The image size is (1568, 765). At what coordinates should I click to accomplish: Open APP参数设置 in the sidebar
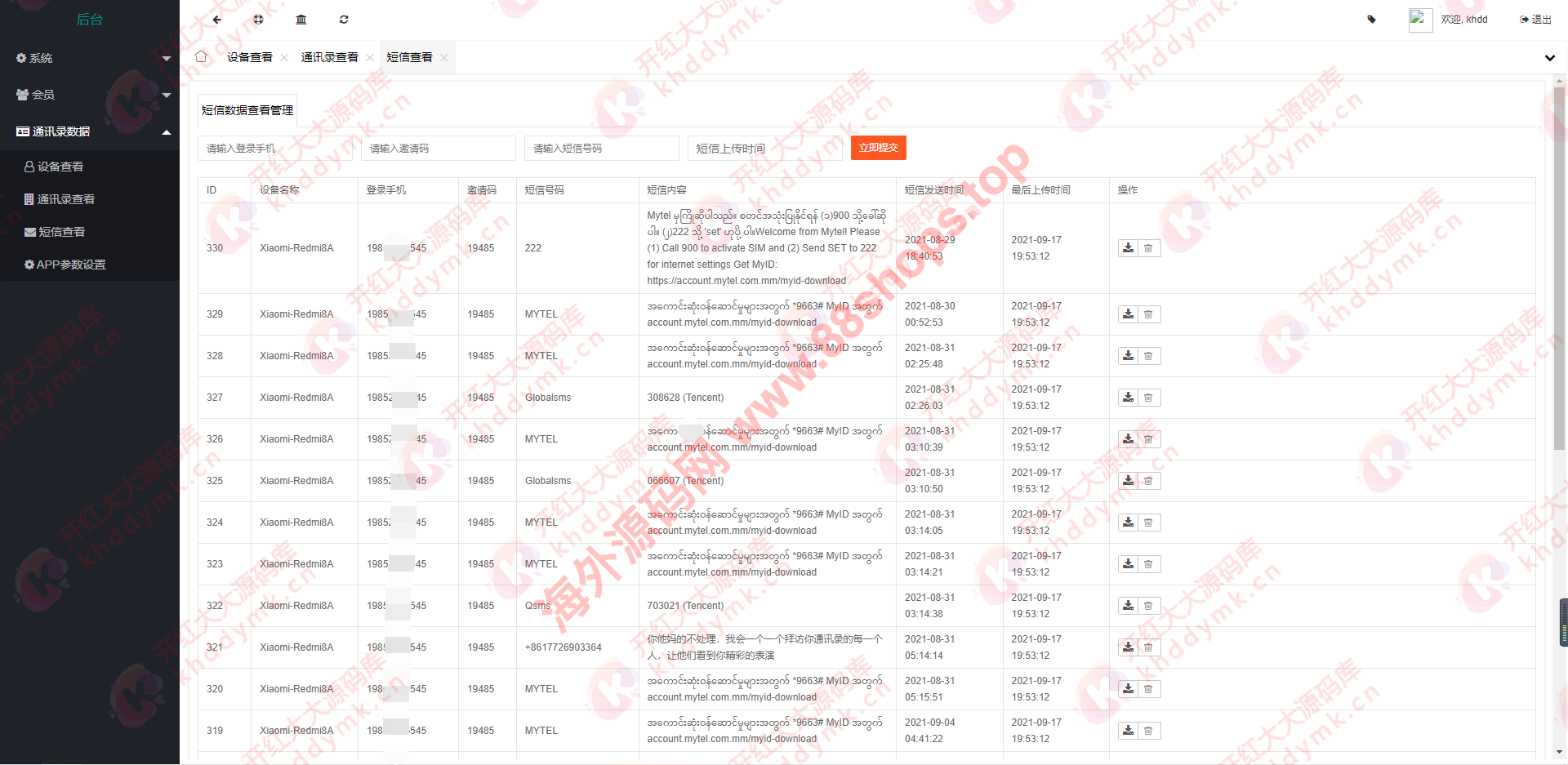point(70,265)
